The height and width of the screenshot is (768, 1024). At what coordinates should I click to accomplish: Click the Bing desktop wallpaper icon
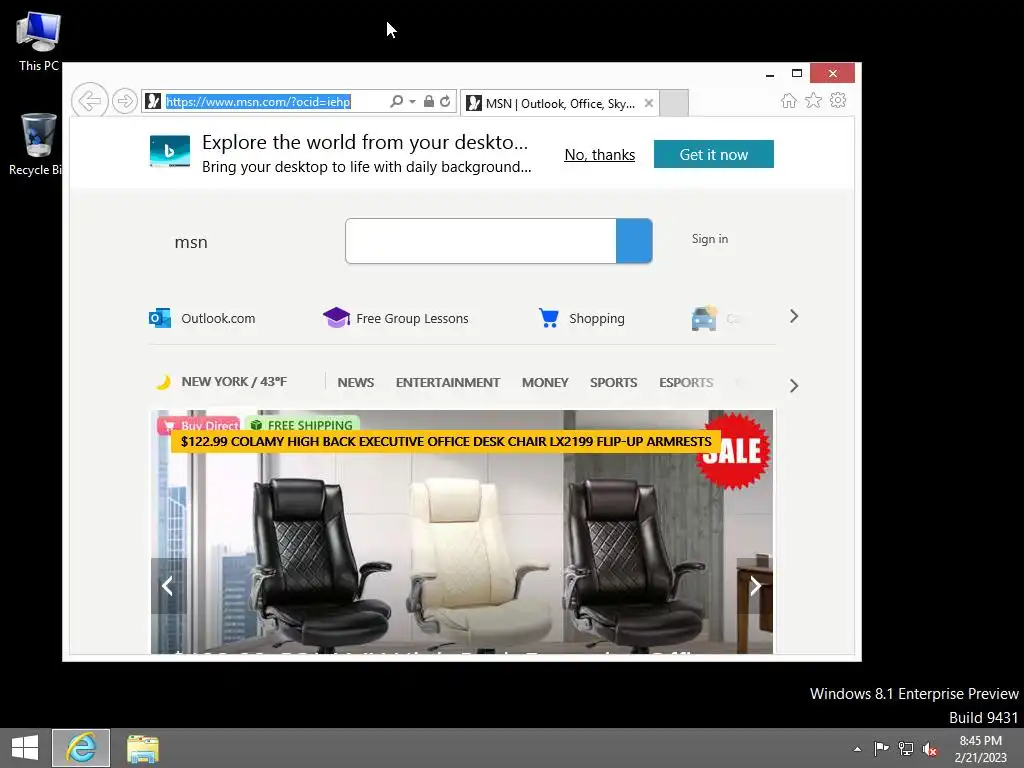[x=170, y=151]
